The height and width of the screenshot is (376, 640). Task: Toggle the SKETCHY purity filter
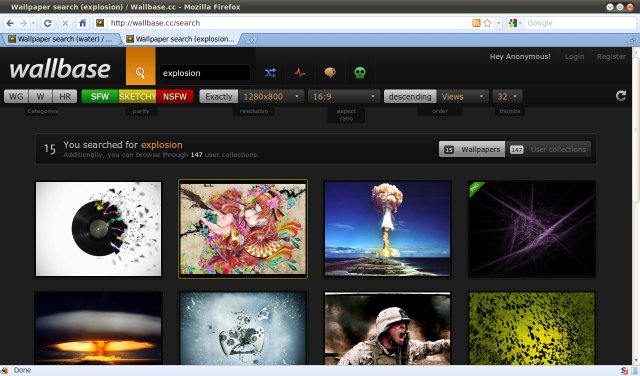tap(137, 96)
